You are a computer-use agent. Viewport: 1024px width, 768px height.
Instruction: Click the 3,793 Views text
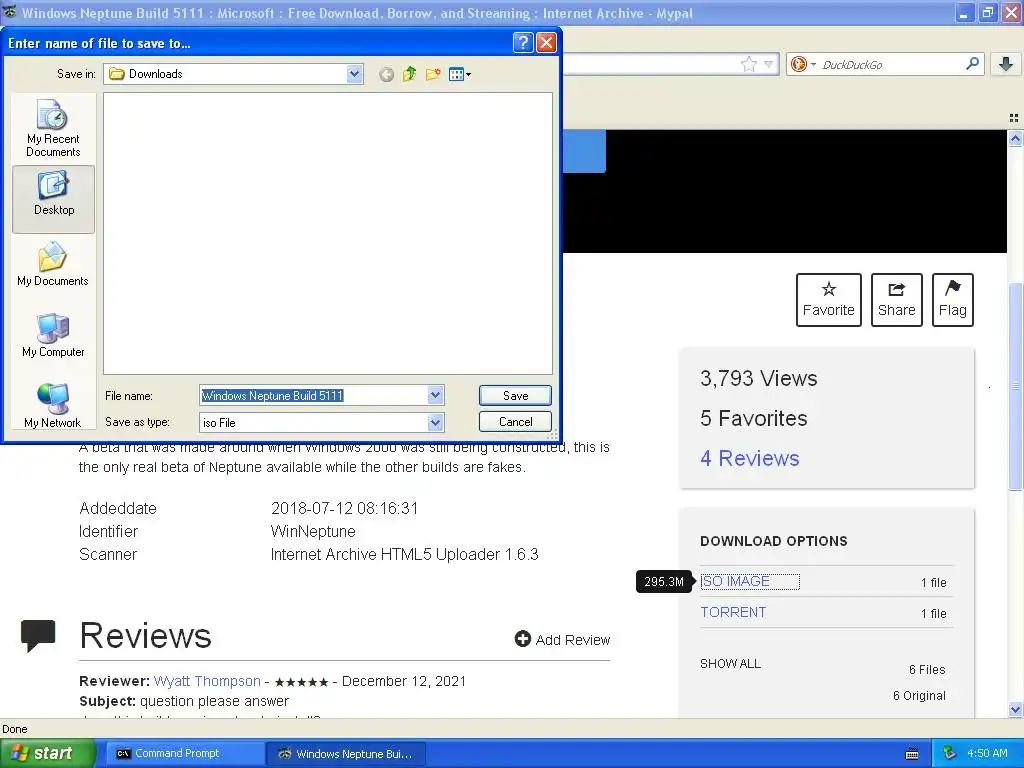[x=759, y=379]
